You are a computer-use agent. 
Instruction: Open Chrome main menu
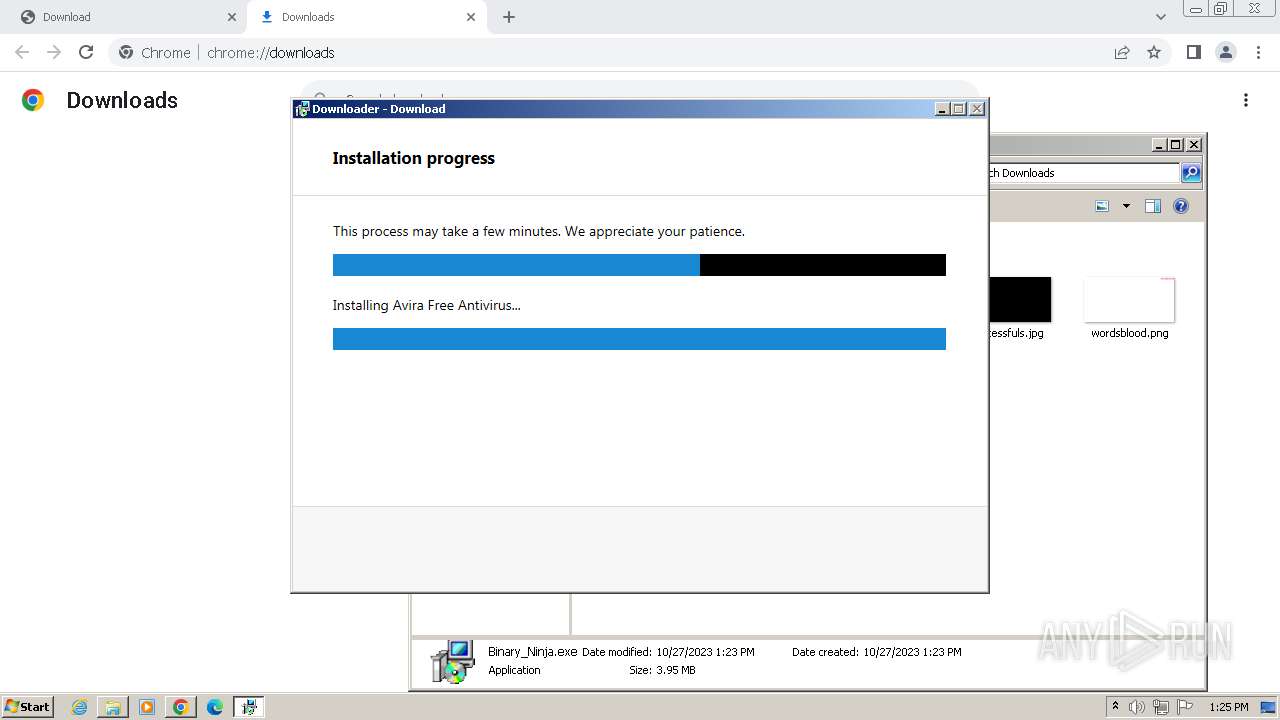(x=1259, y=52)
